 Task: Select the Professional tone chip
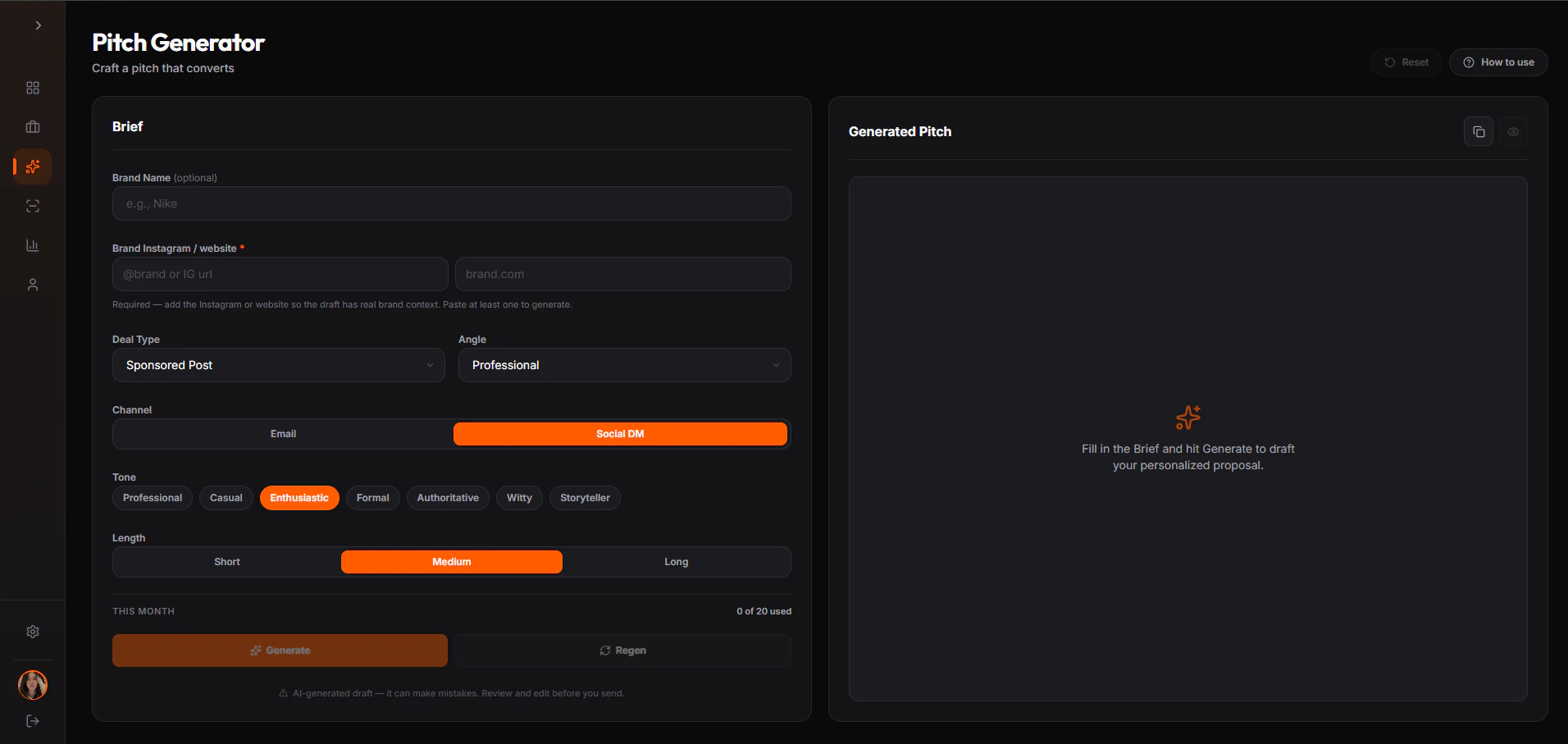(153, 498)
